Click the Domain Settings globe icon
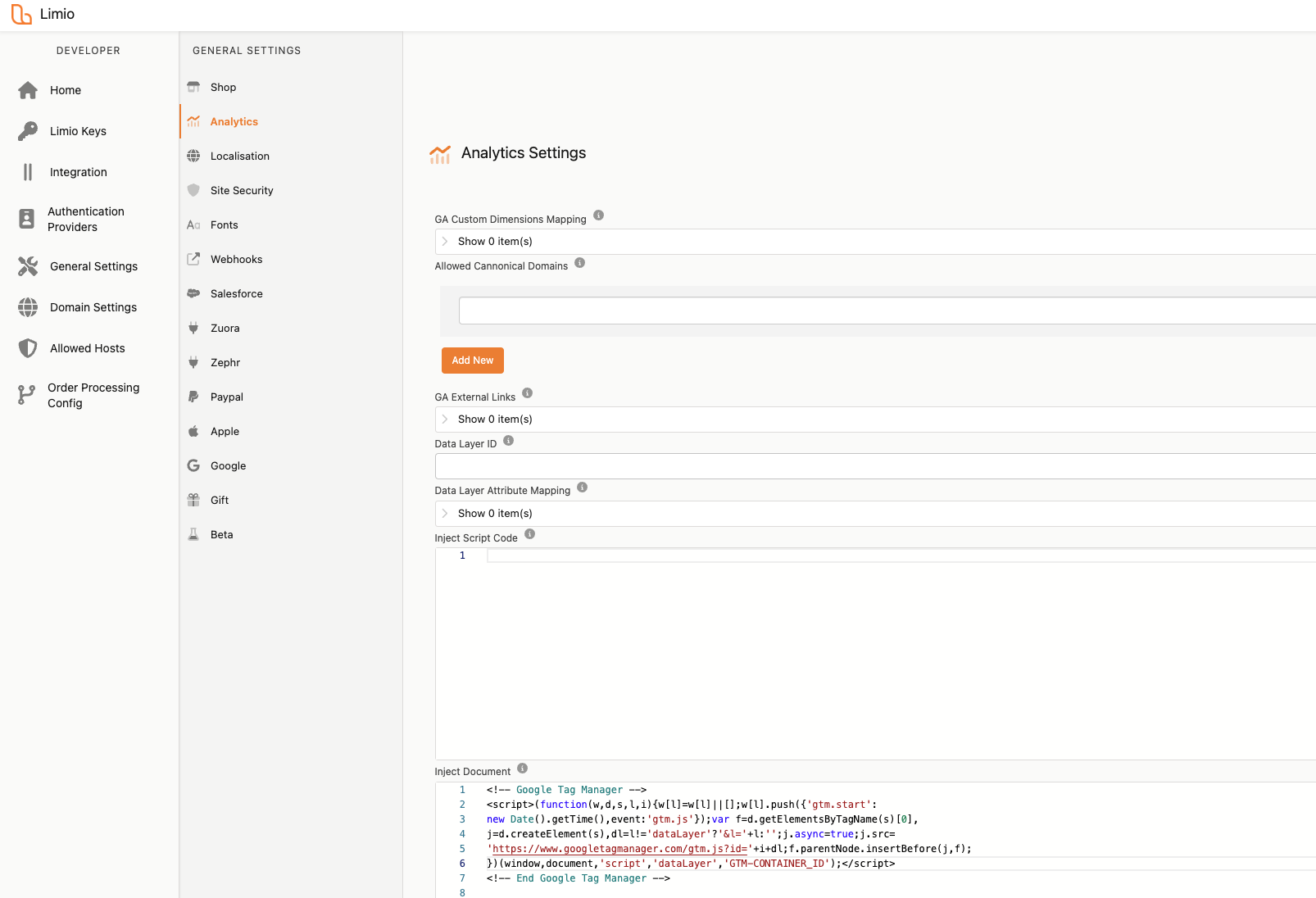The width and height of the screenshot is (1316, 898). (28, 307)
